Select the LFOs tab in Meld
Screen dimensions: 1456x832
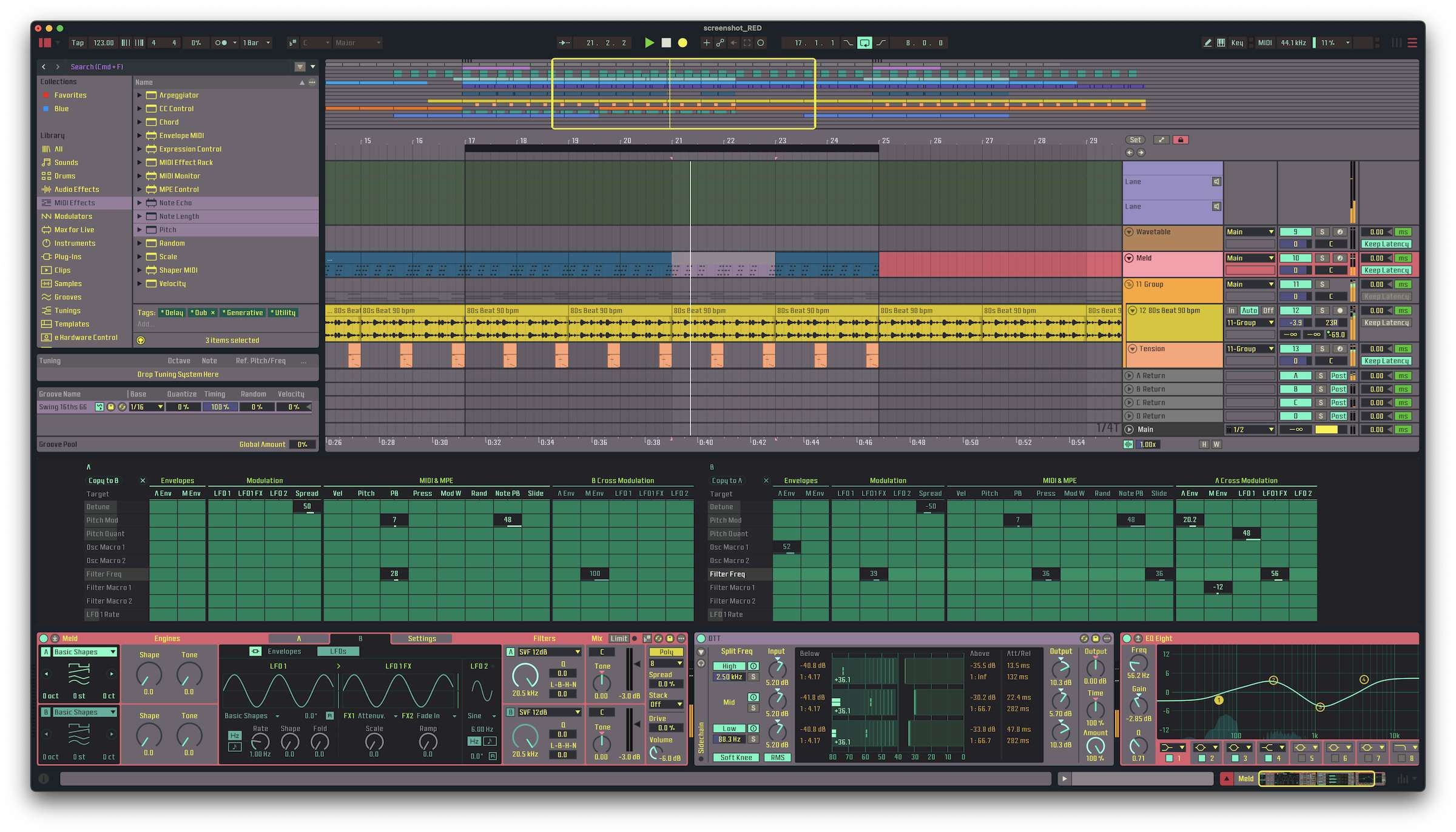(x=338, y=651)
